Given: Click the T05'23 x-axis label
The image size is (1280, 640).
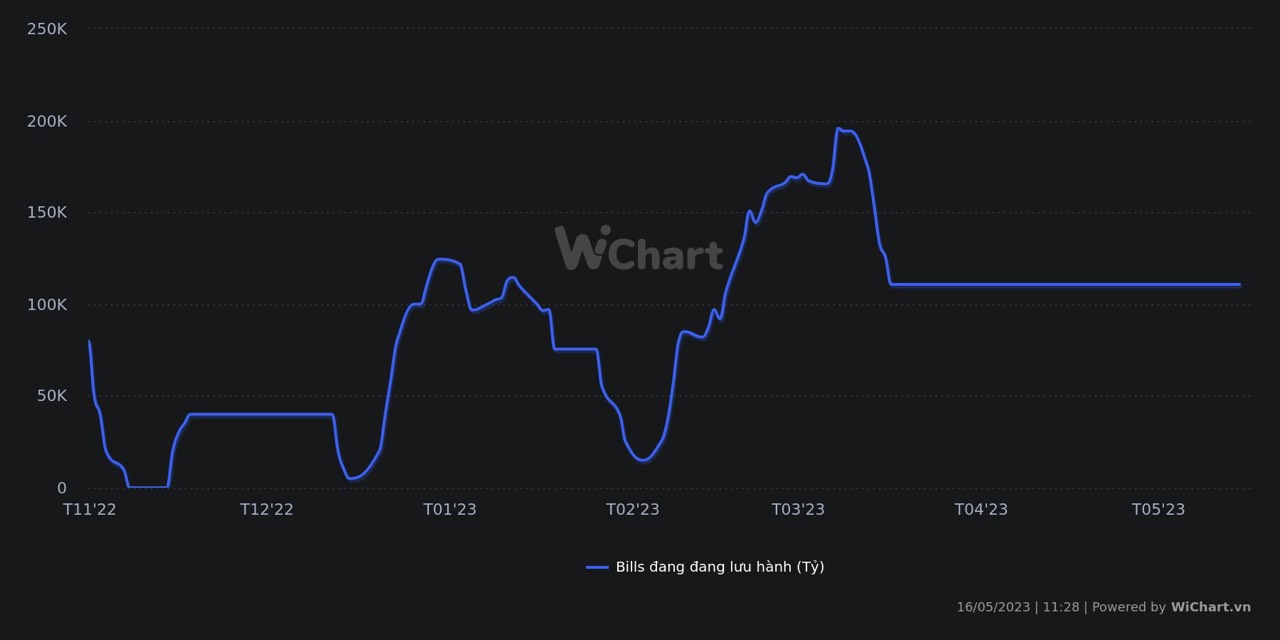Looking at the screenshot, I should 1158,509.
